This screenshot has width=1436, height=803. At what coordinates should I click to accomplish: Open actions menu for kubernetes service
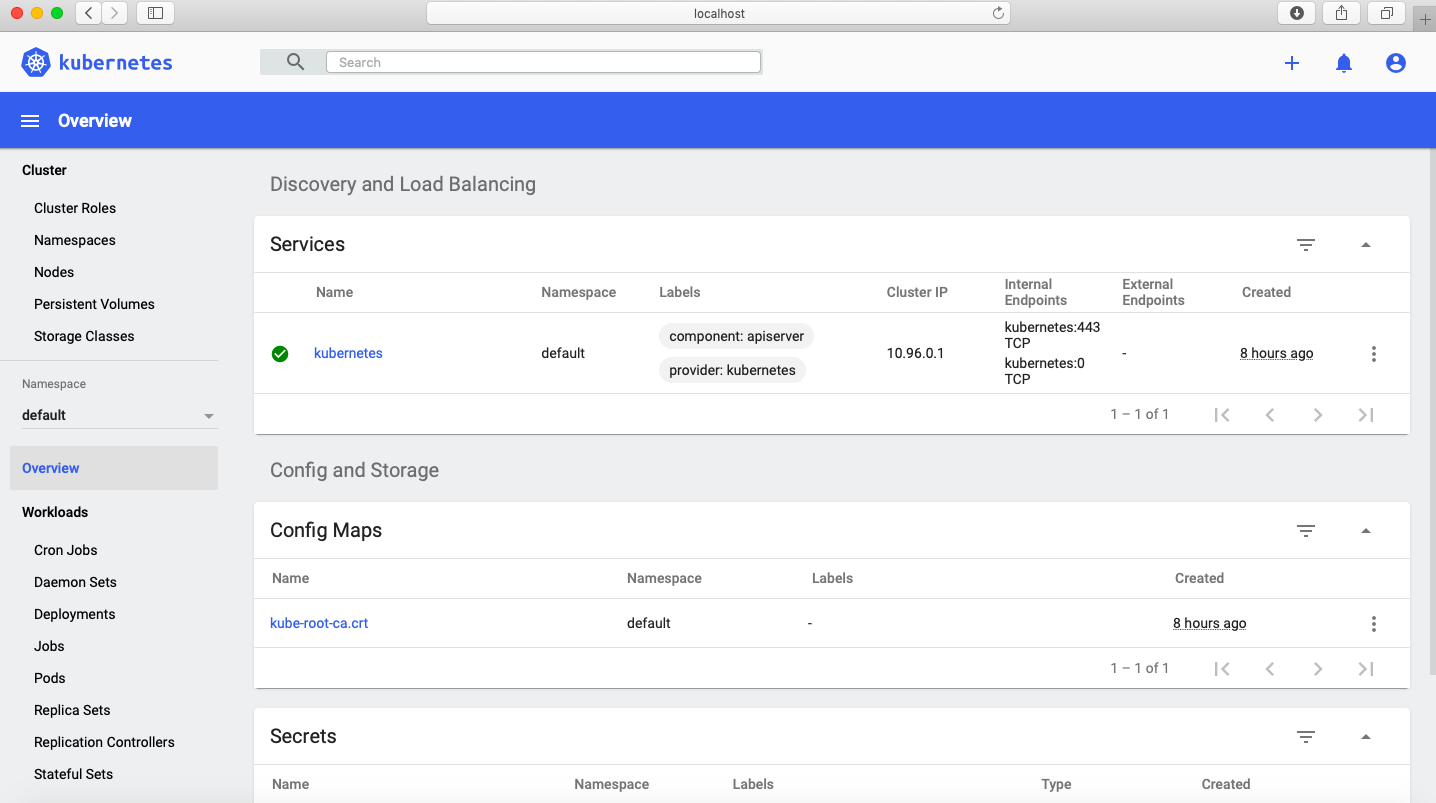pos(1374,354)
